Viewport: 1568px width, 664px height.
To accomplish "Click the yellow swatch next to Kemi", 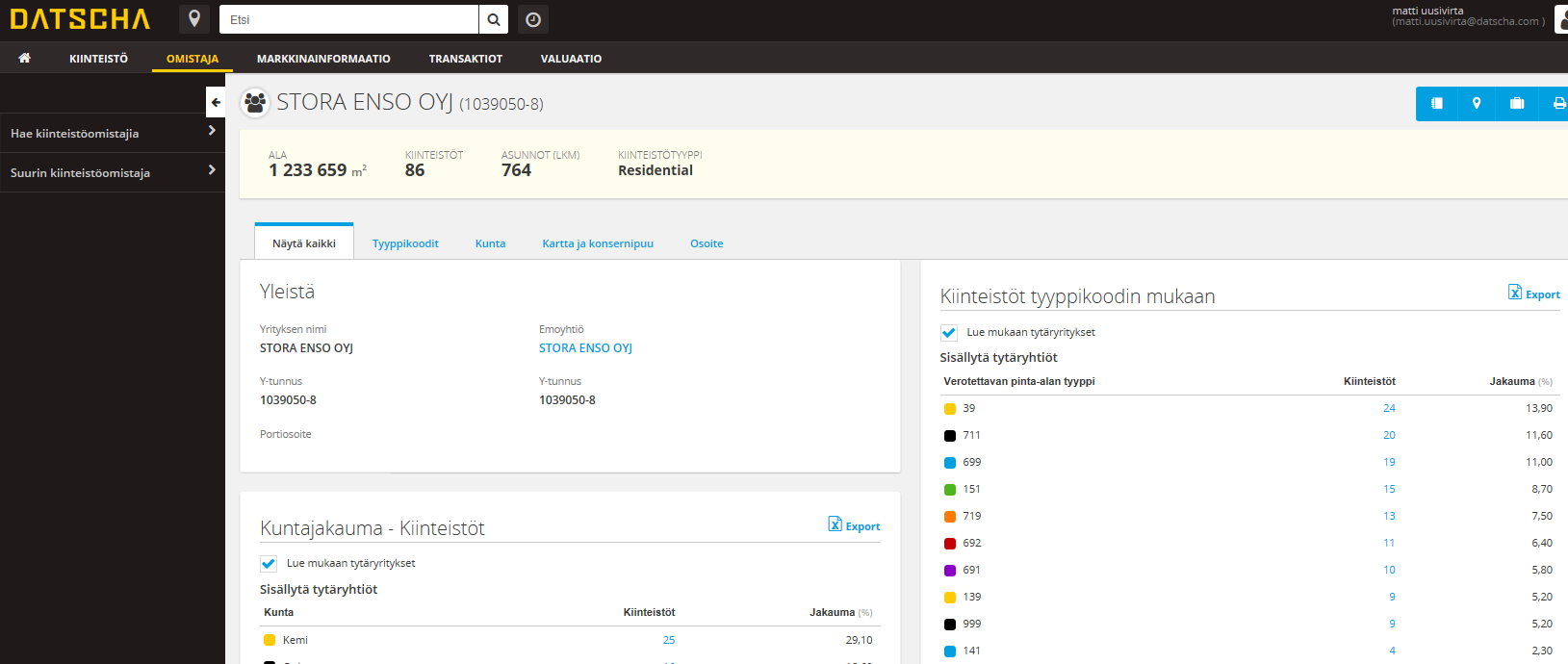I will point(270,640).
